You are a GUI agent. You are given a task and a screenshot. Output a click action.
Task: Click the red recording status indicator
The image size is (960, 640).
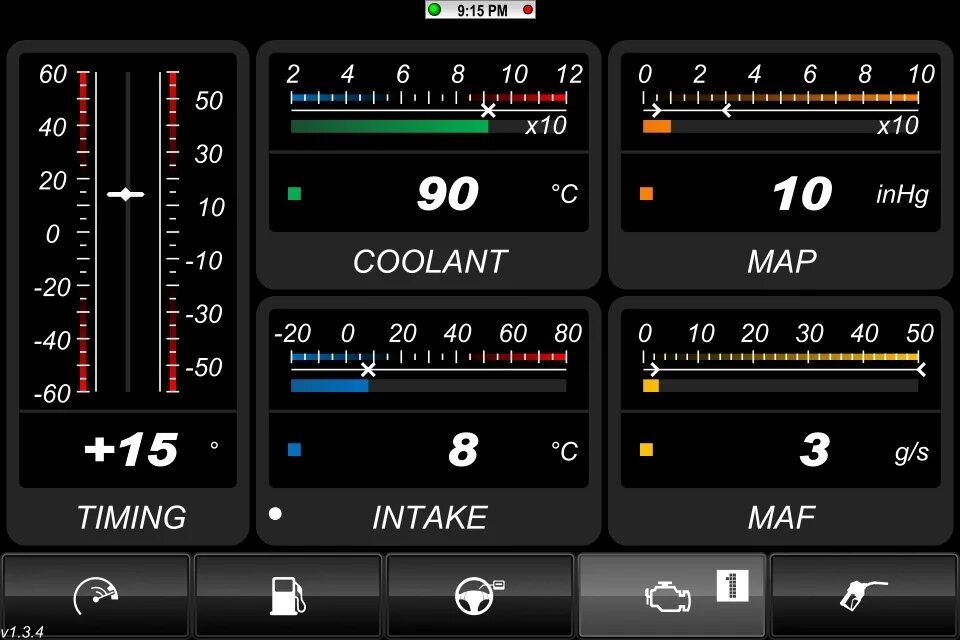[x=527, y=10]
